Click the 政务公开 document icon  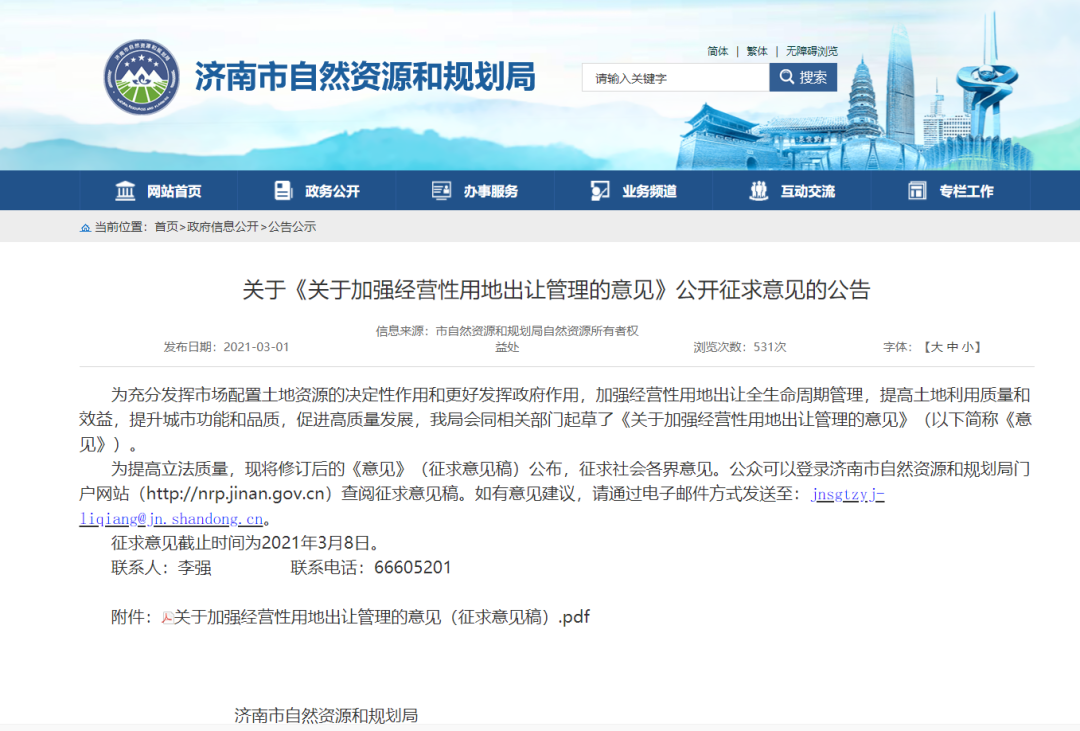pyautogui.click(x=283, y=190)
